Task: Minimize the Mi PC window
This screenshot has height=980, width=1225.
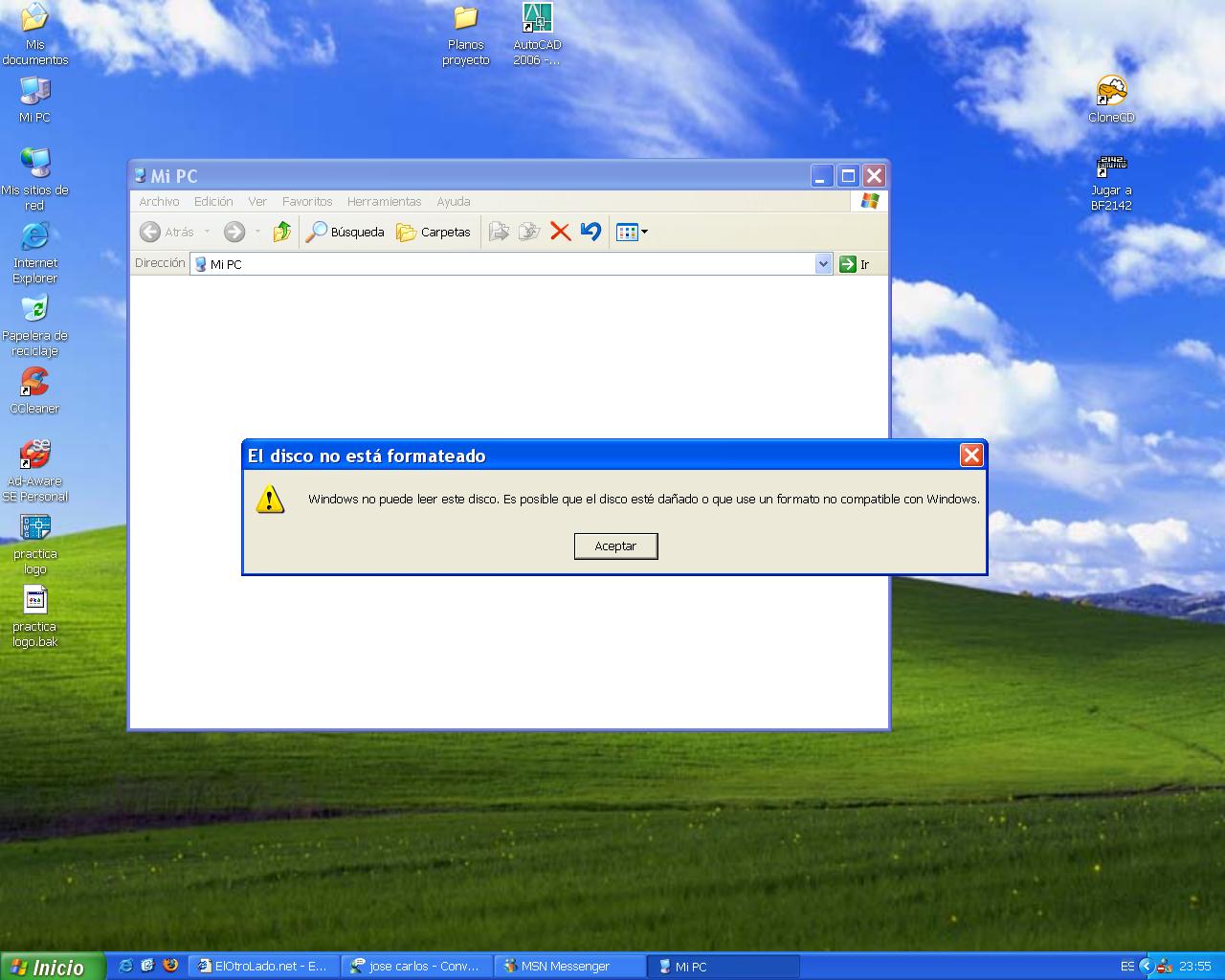Action: point(822,176)
